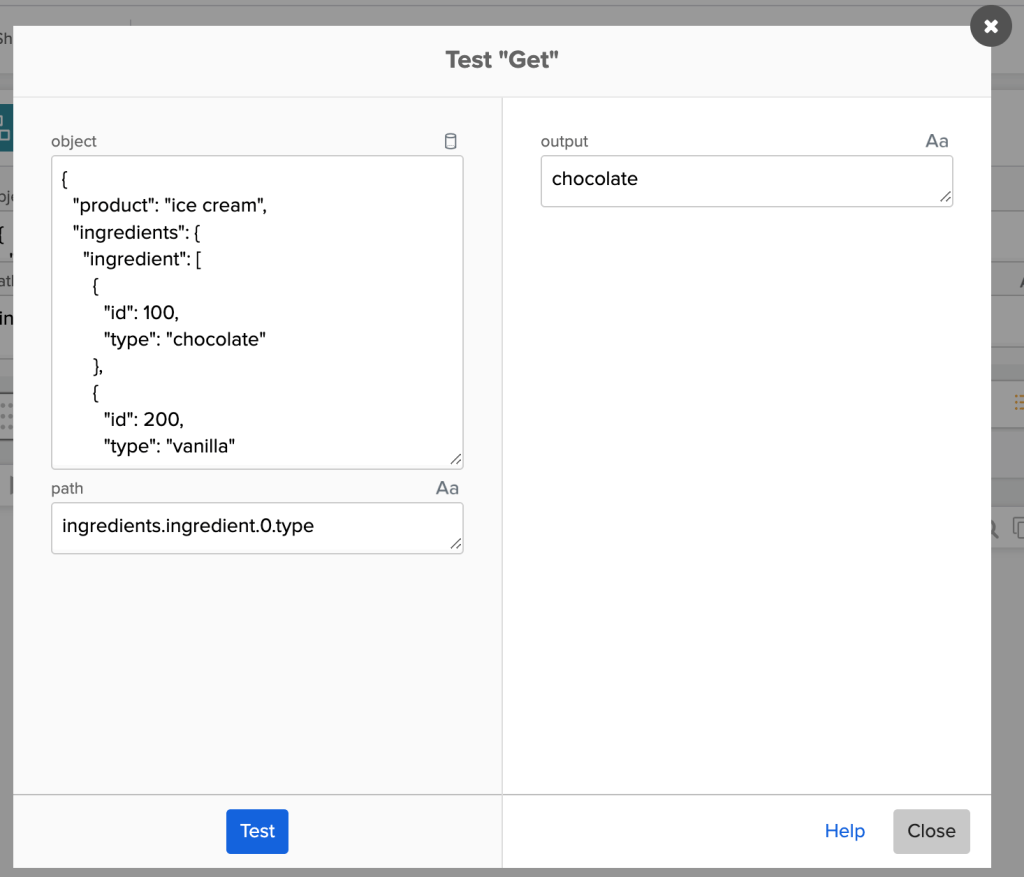Run the test with the blue Test button
Screen dimensions: 1024x877
[x=257, y=831]
